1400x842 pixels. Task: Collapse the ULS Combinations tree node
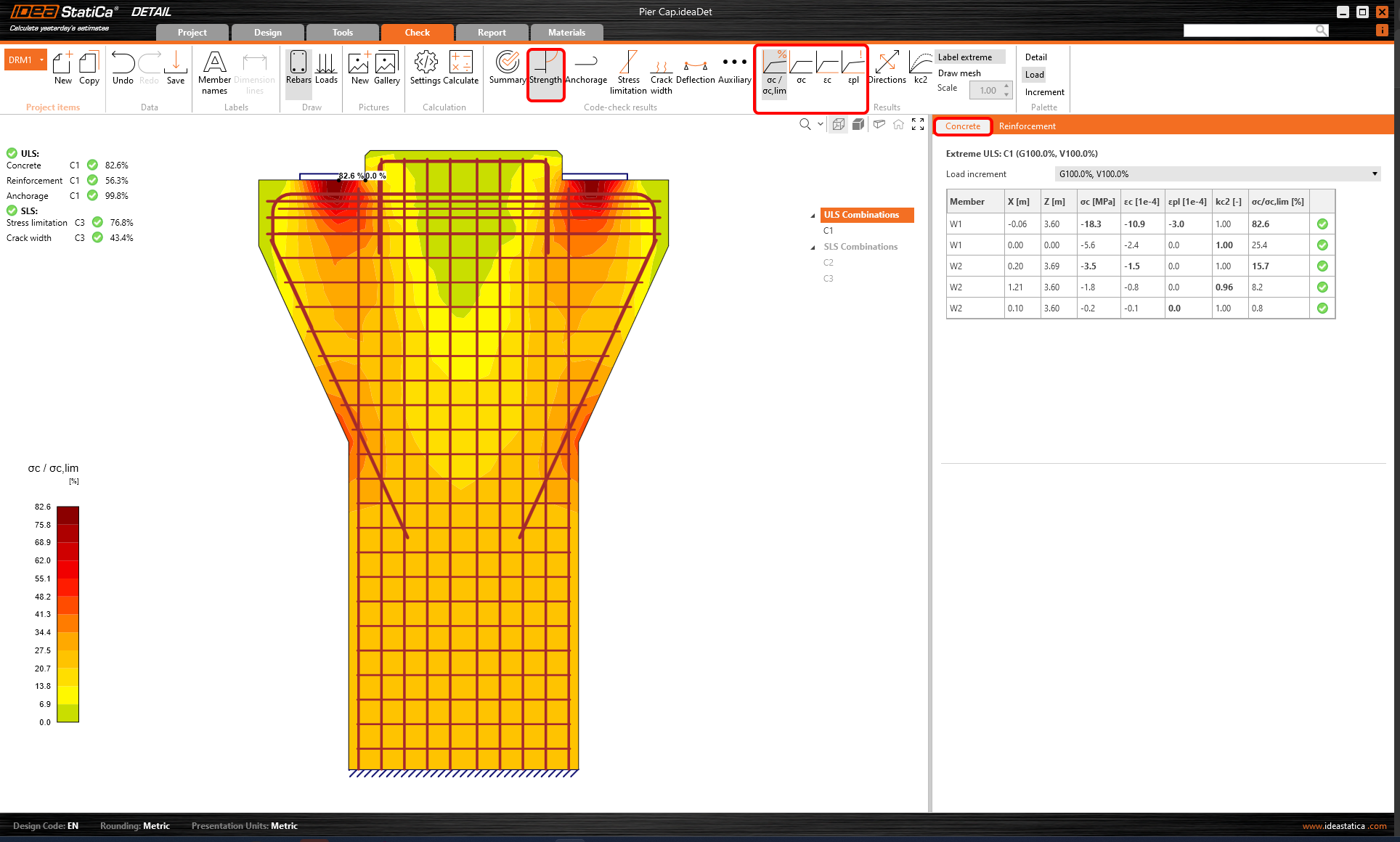click(x=813, y=216)
